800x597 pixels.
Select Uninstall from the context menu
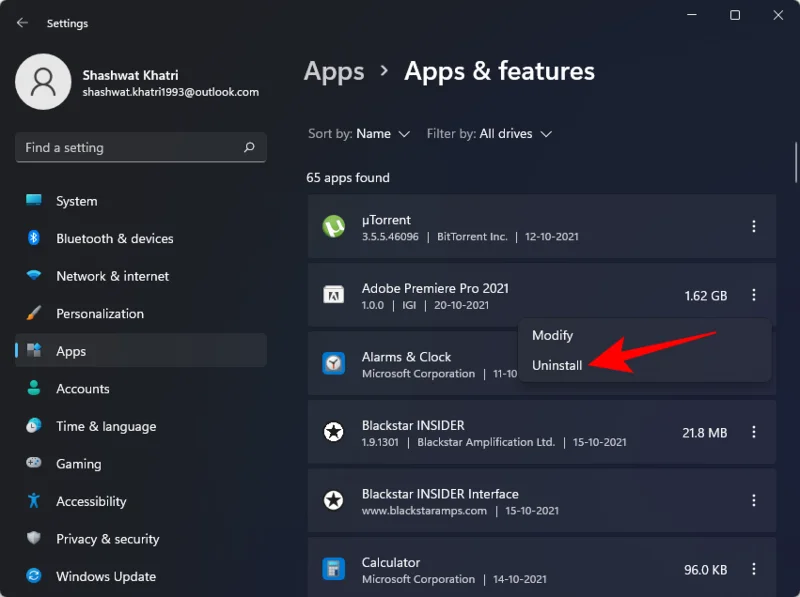tap(557, 365)
